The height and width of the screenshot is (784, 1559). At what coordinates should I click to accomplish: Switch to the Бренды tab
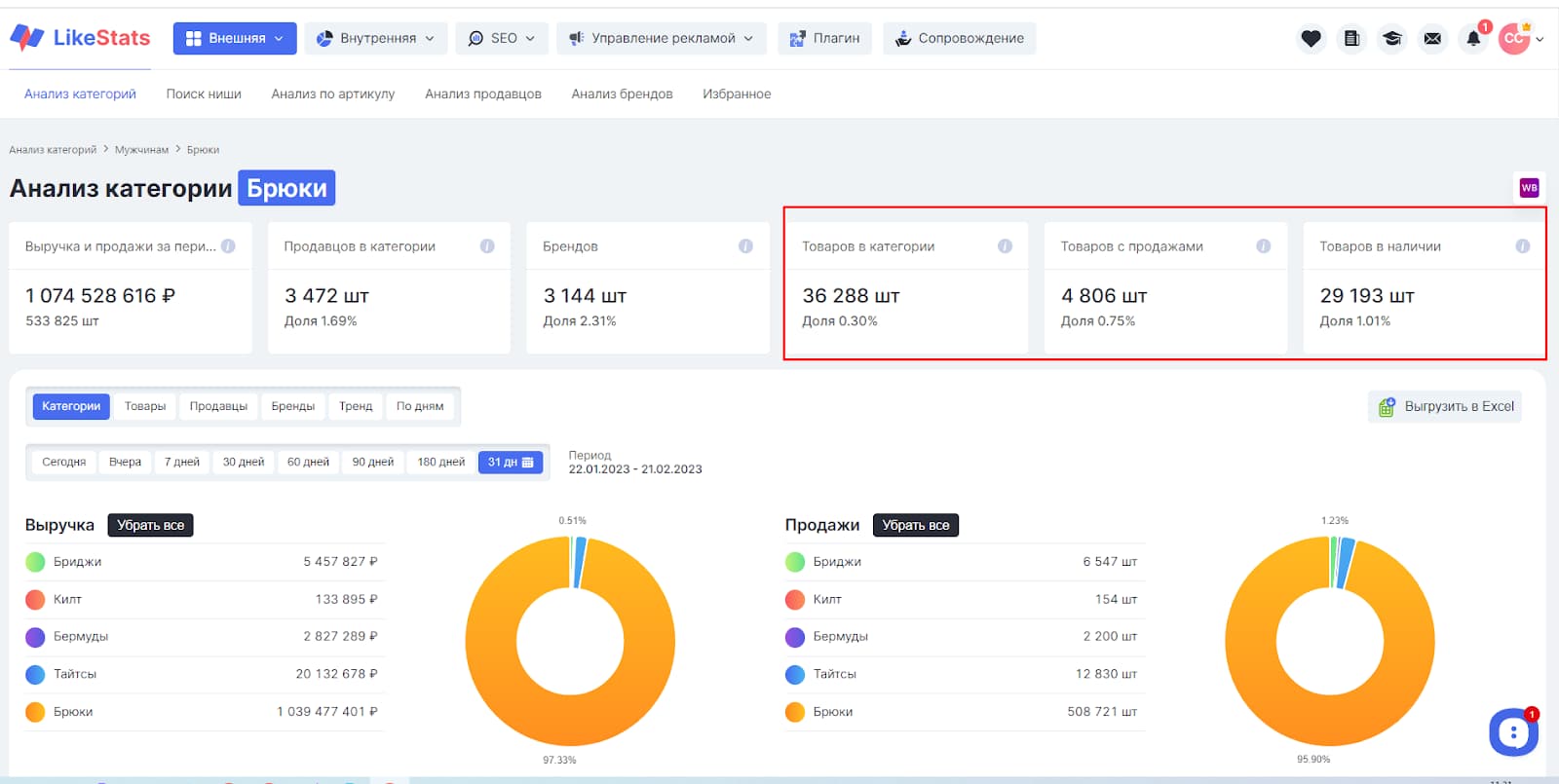(293, 406)
